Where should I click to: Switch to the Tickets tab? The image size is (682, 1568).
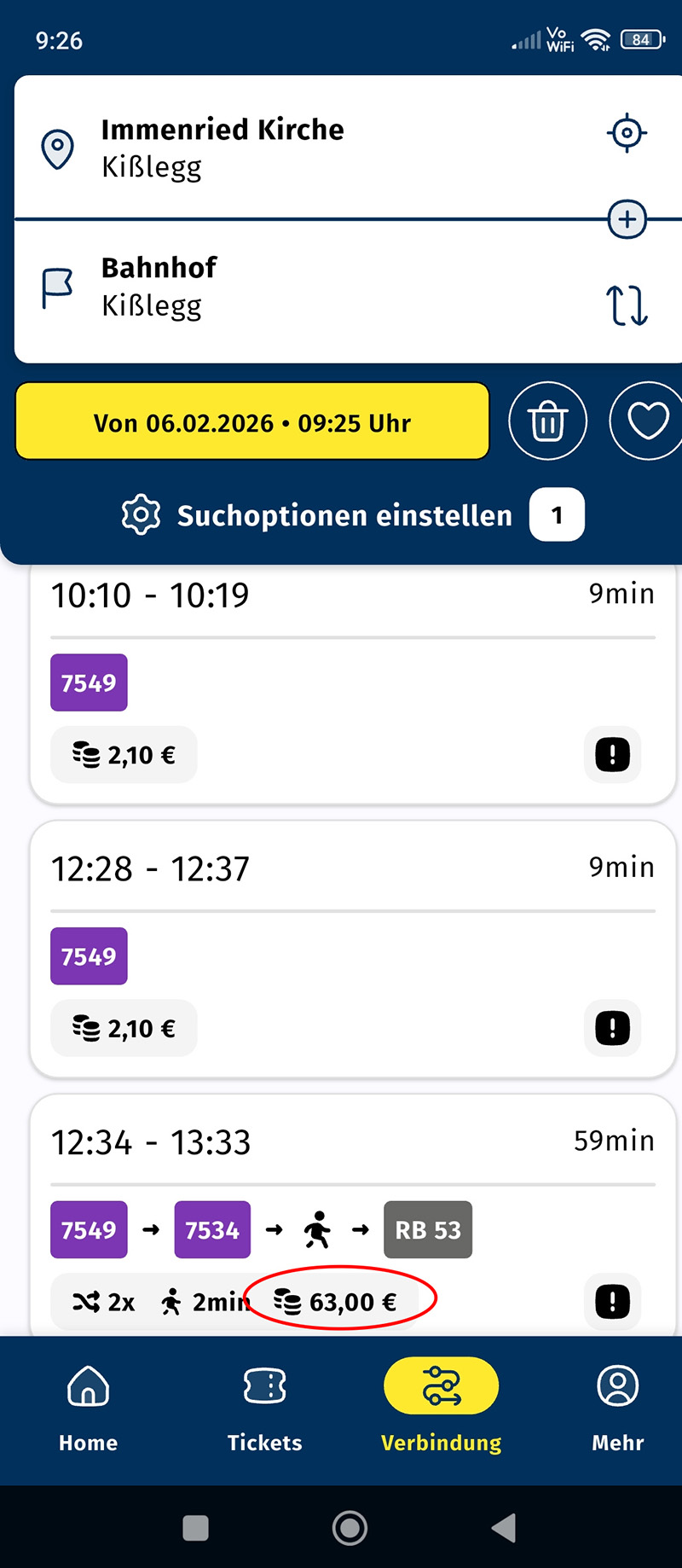[x=264, y=1408]
